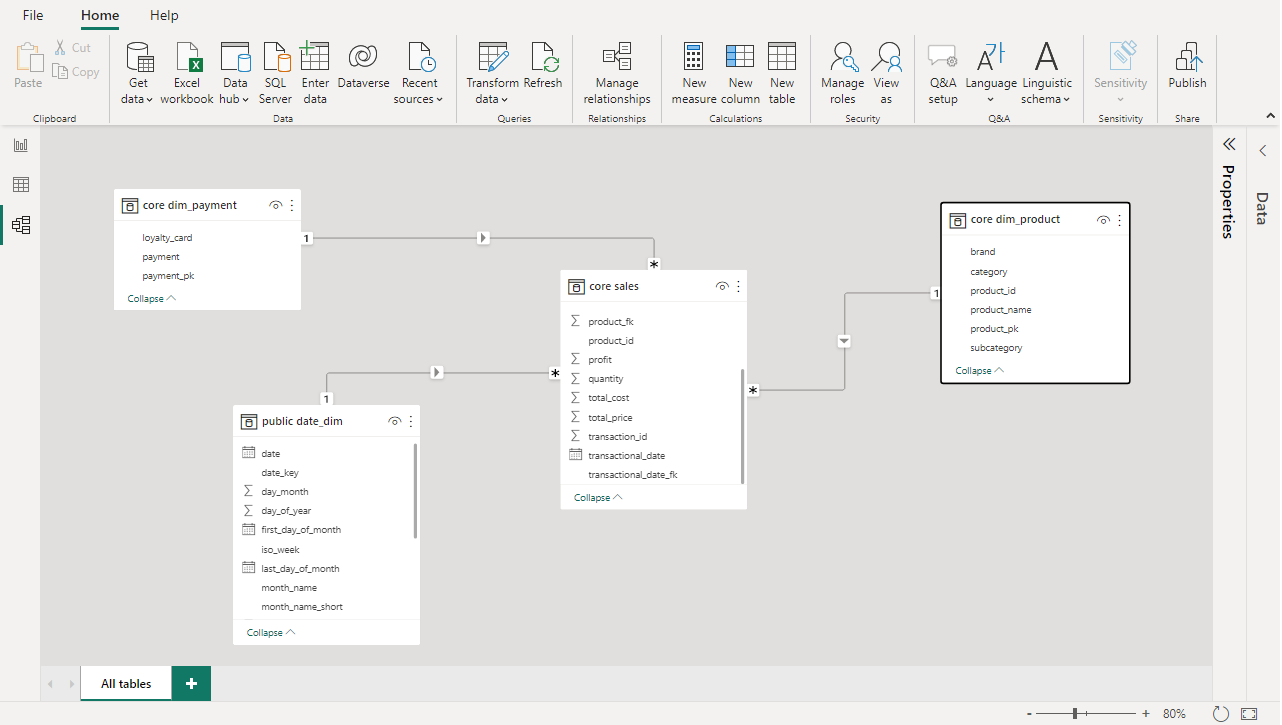
Task: Open the SQL Server connector
Action: click(x=275, y=70)
